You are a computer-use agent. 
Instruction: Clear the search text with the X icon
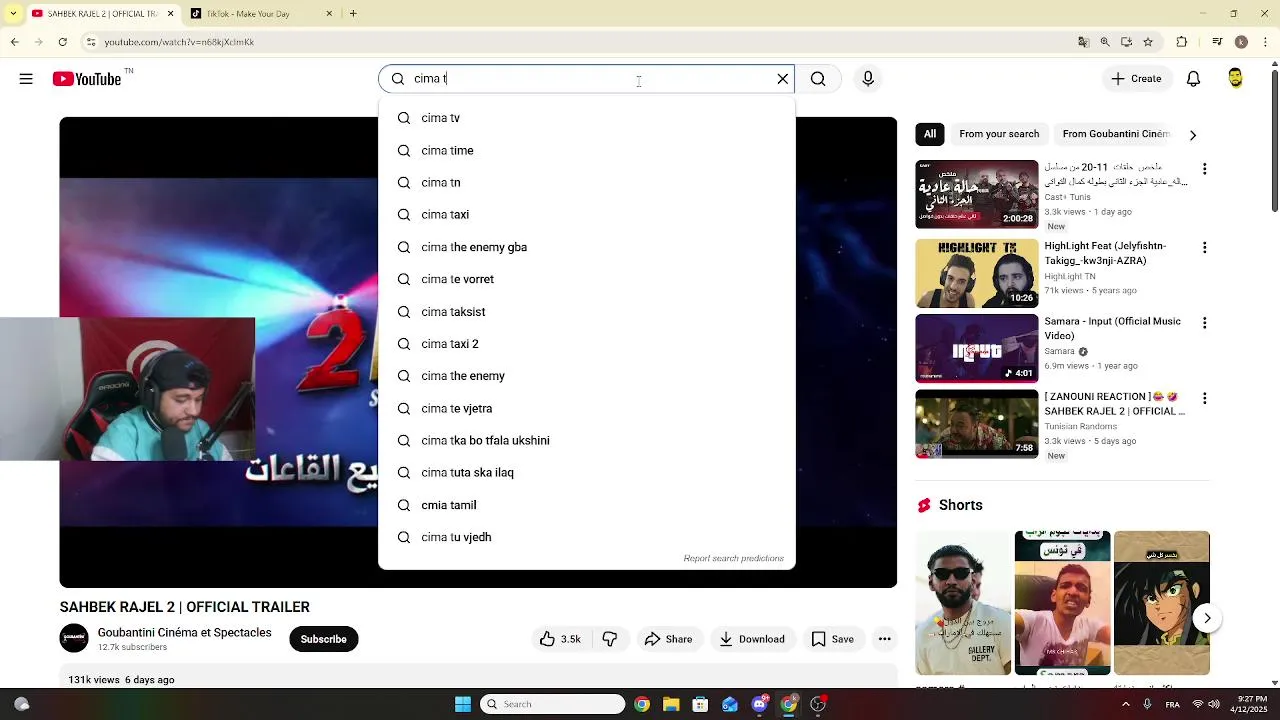[x=783, y=79]
